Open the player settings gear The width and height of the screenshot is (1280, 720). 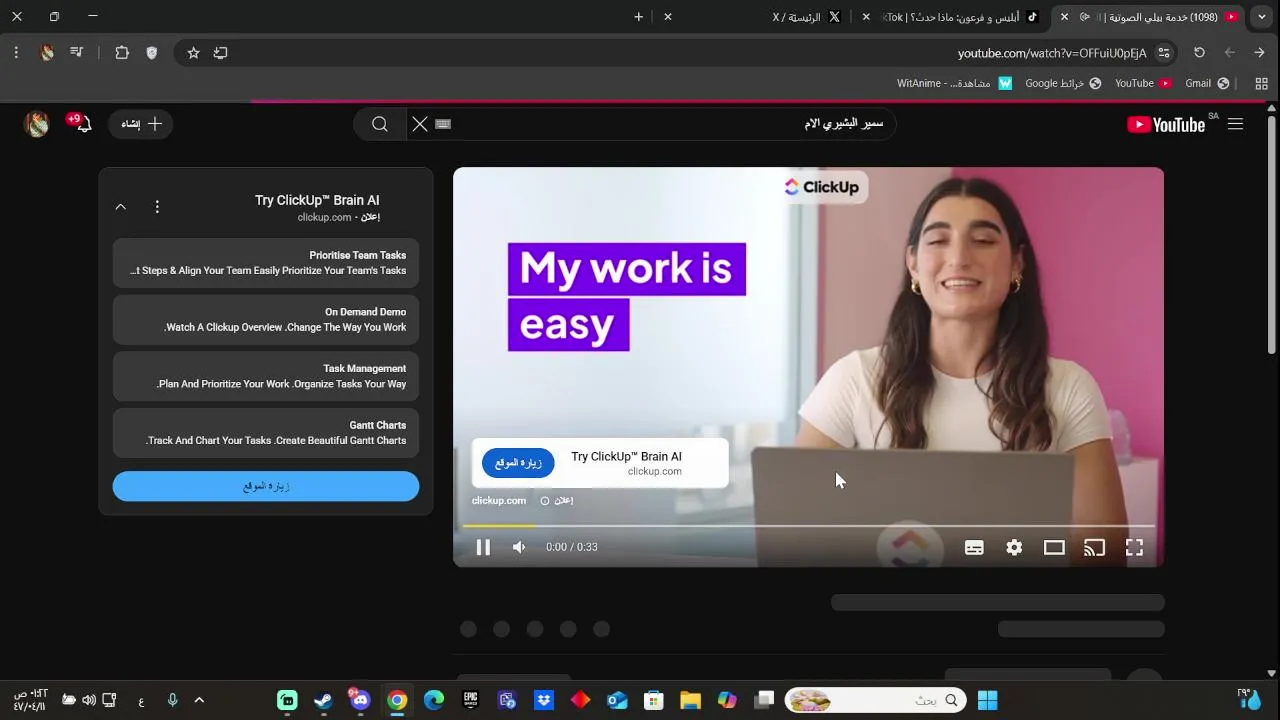pos(1014,547)
